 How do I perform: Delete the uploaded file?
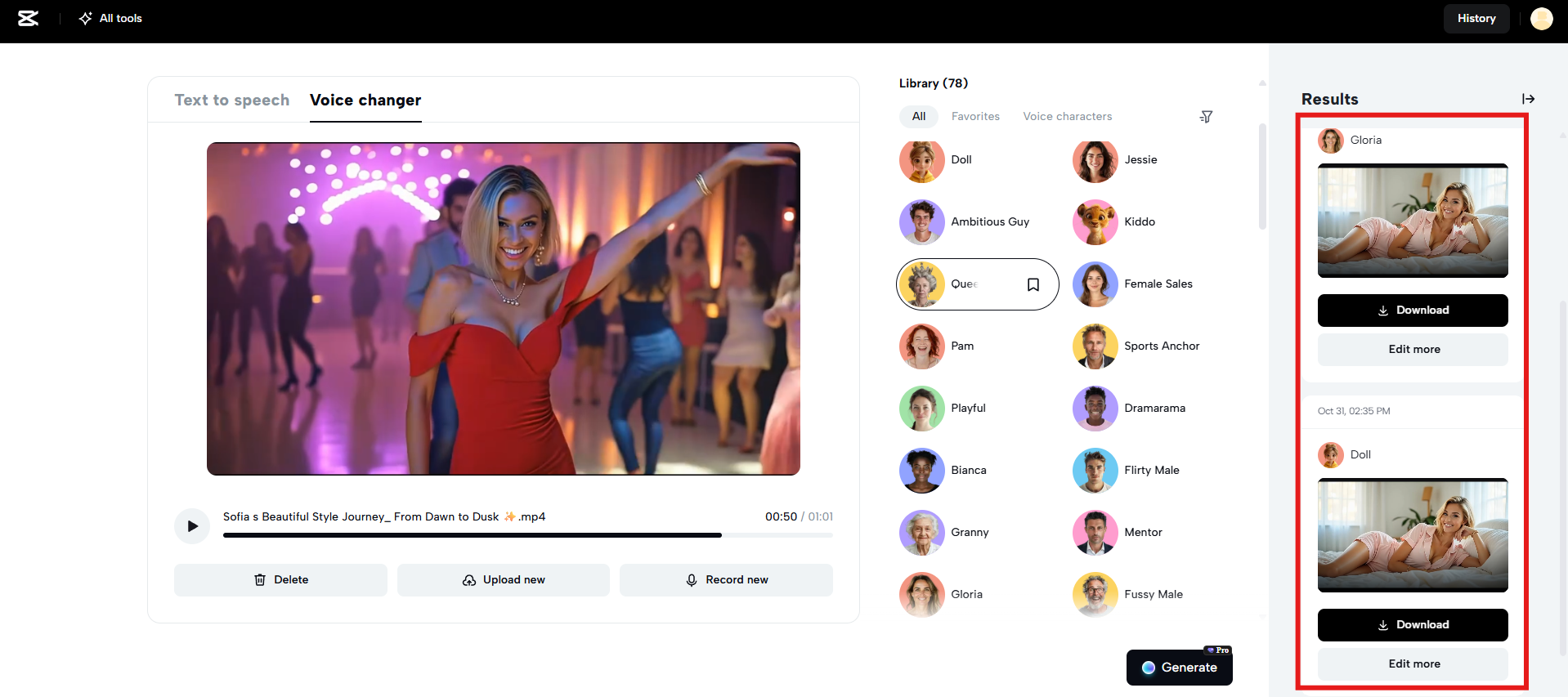[x=280, y=579]
